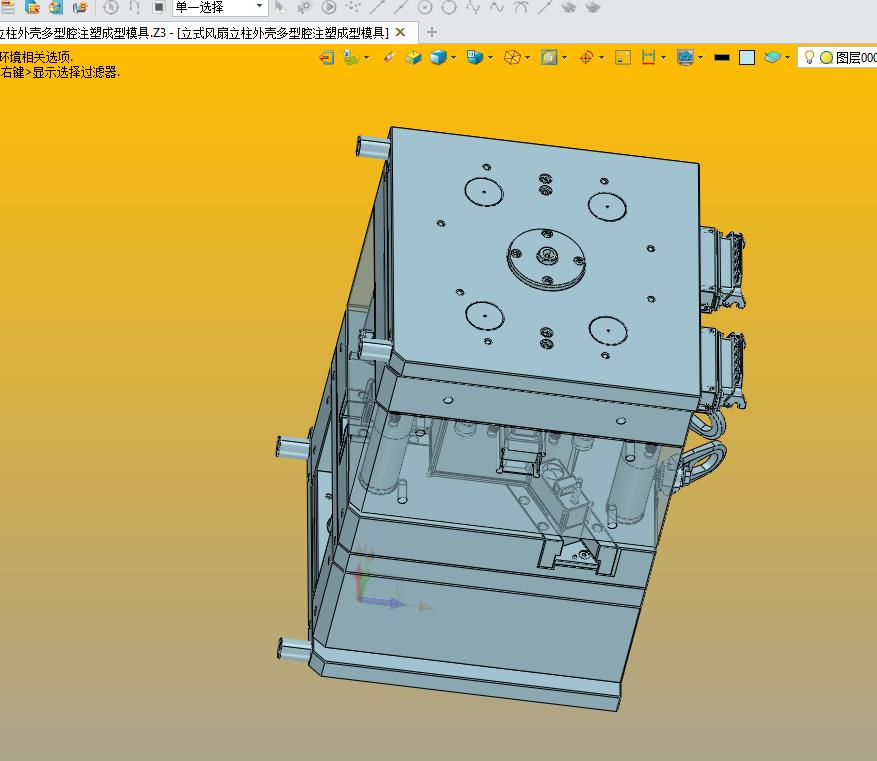Click the shaded blue cube display icon
Viewport: 877px width, 761px height.
tap(437, 58)
